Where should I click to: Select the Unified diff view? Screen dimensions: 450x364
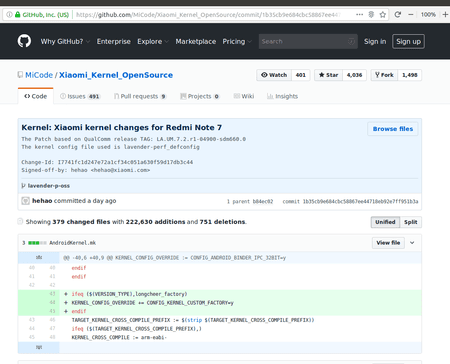click(x=385, y=222)
